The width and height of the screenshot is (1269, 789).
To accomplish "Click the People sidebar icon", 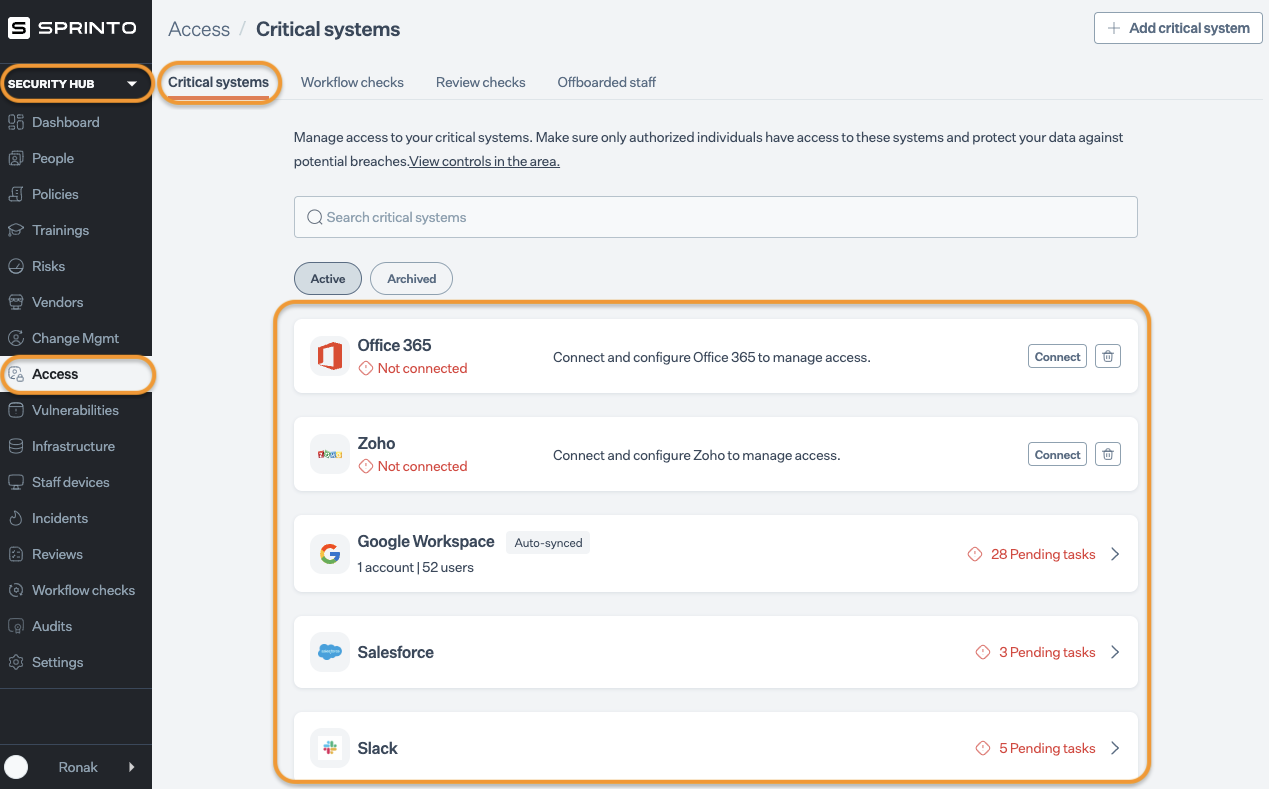I will pyautogui.click(x=15, y=158).
